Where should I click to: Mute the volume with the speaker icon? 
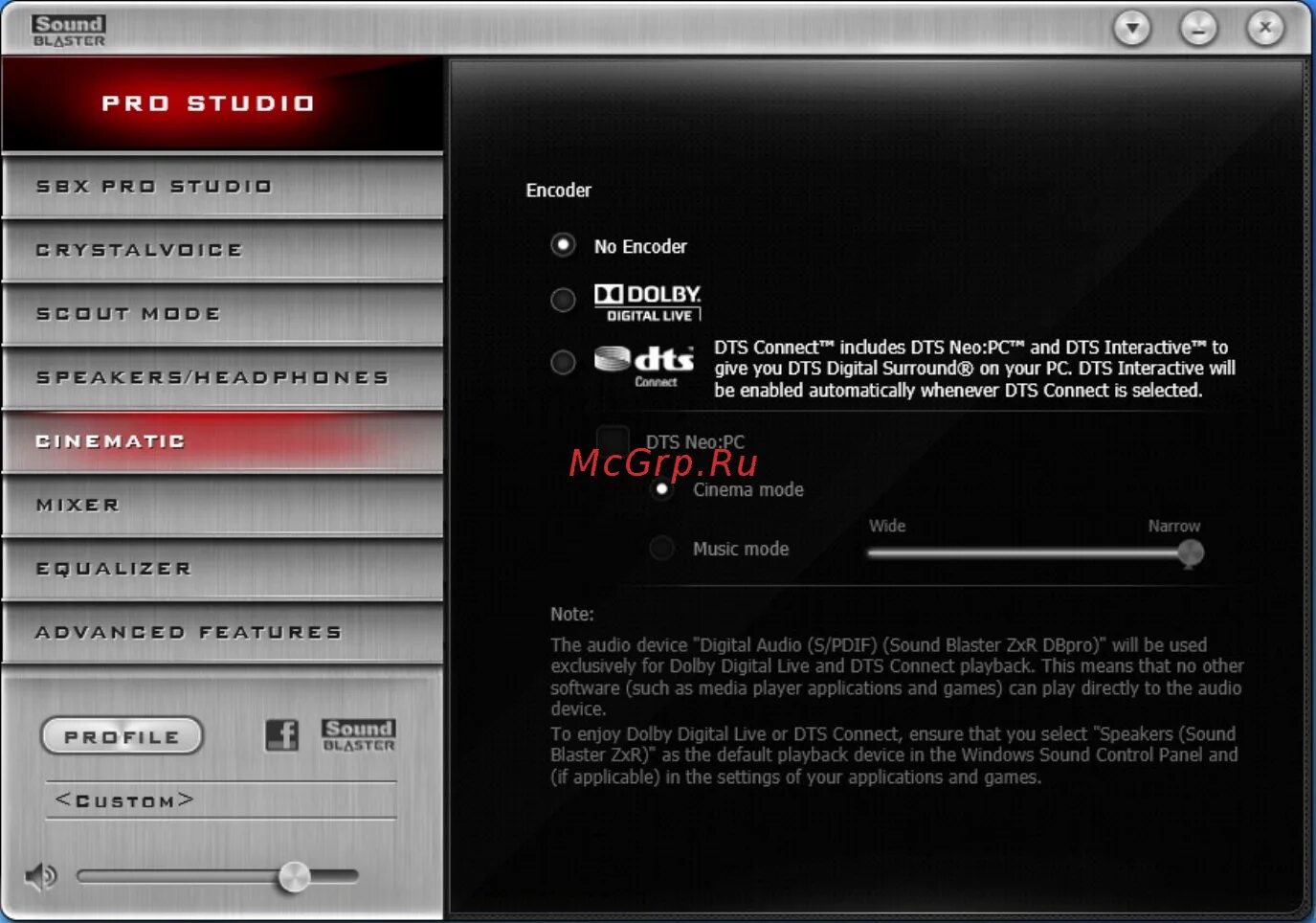[x=40, y=876]
